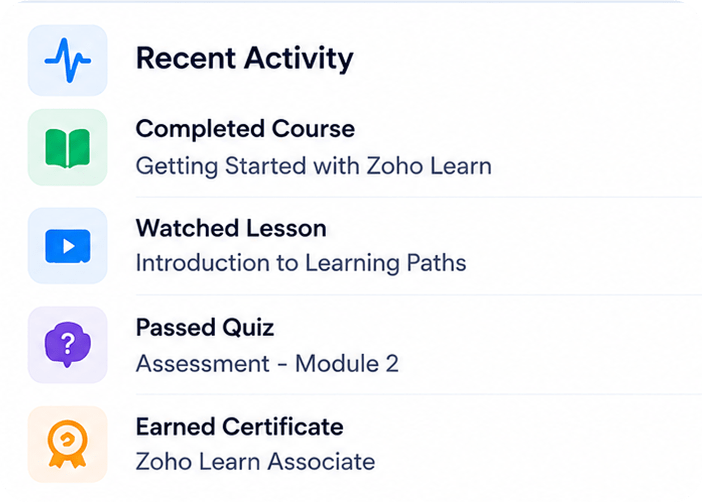Screen dimensions: 702x502
Task: Select the Watched Lesson entry title
Action: coord(231,228)
